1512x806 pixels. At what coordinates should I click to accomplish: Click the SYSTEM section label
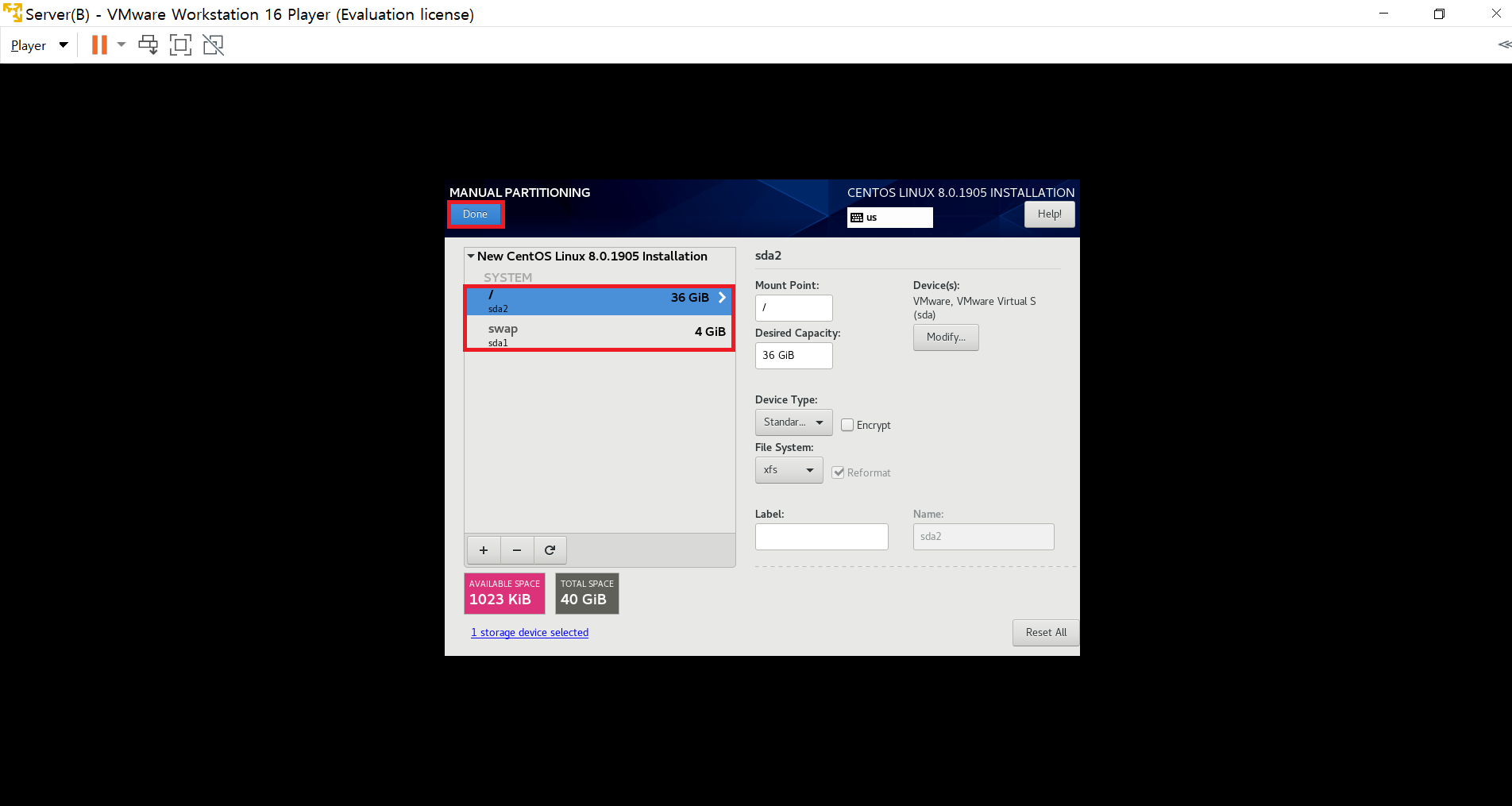(x=507, y=278)
